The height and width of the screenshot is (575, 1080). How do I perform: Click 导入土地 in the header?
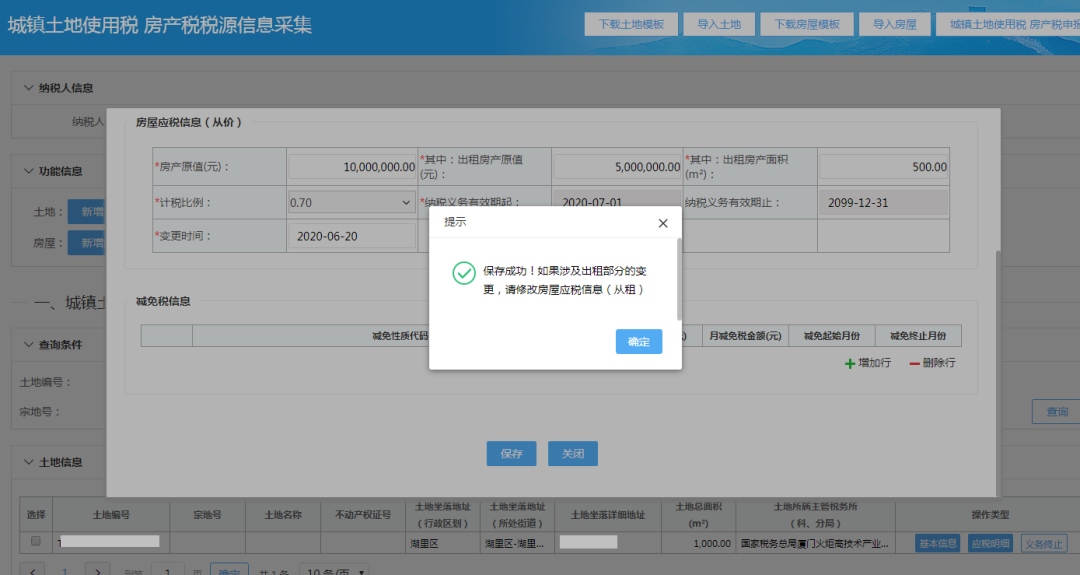719,24
